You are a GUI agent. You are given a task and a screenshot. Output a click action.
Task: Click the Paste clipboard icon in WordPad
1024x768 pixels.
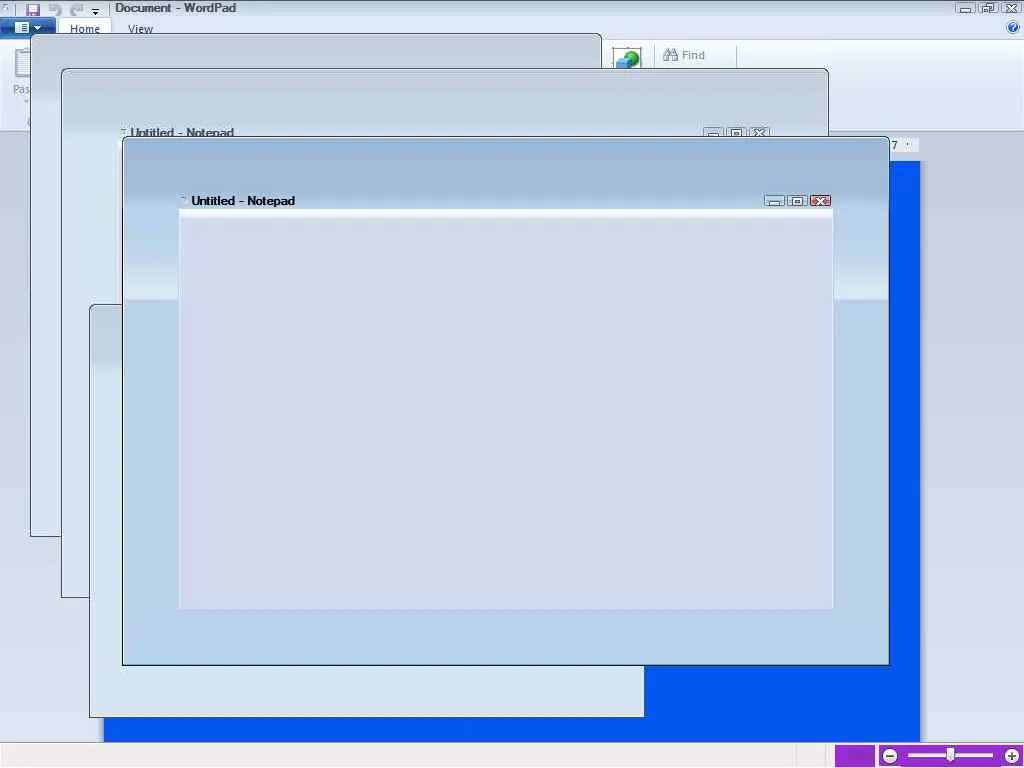click(22, 62)
